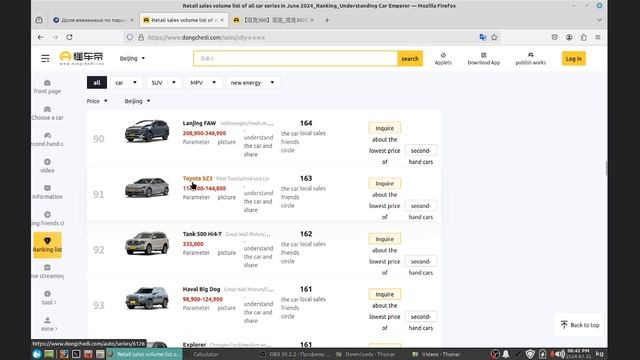Reload the page
Image resolution: width=640 pixels, height=360 pixels.
69,37
